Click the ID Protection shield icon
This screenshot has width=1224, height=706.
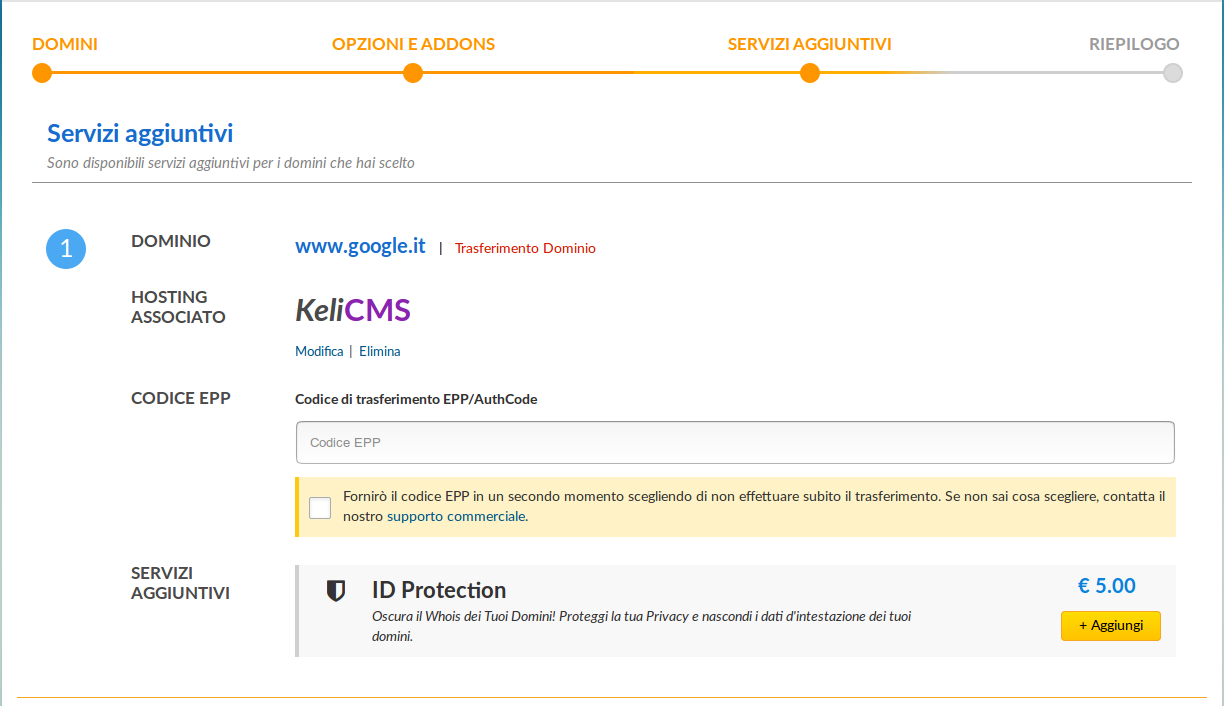coord(336,591)
